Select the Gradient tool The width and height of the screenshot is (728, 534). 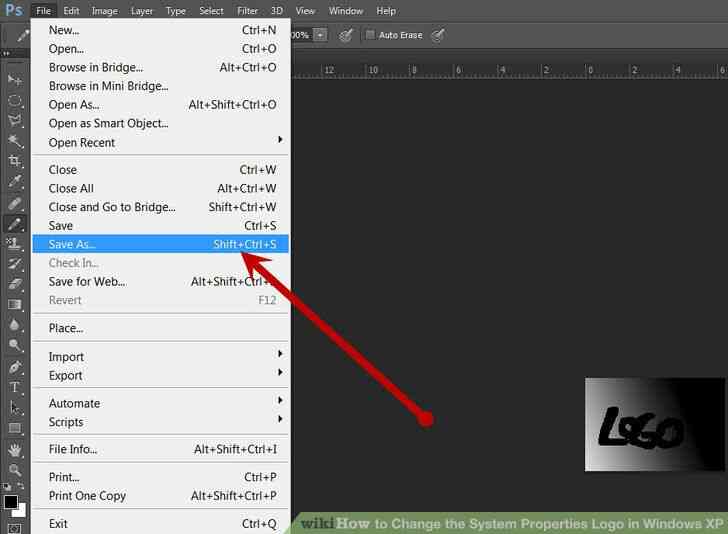pyautogui.click(x=15, y=305)
